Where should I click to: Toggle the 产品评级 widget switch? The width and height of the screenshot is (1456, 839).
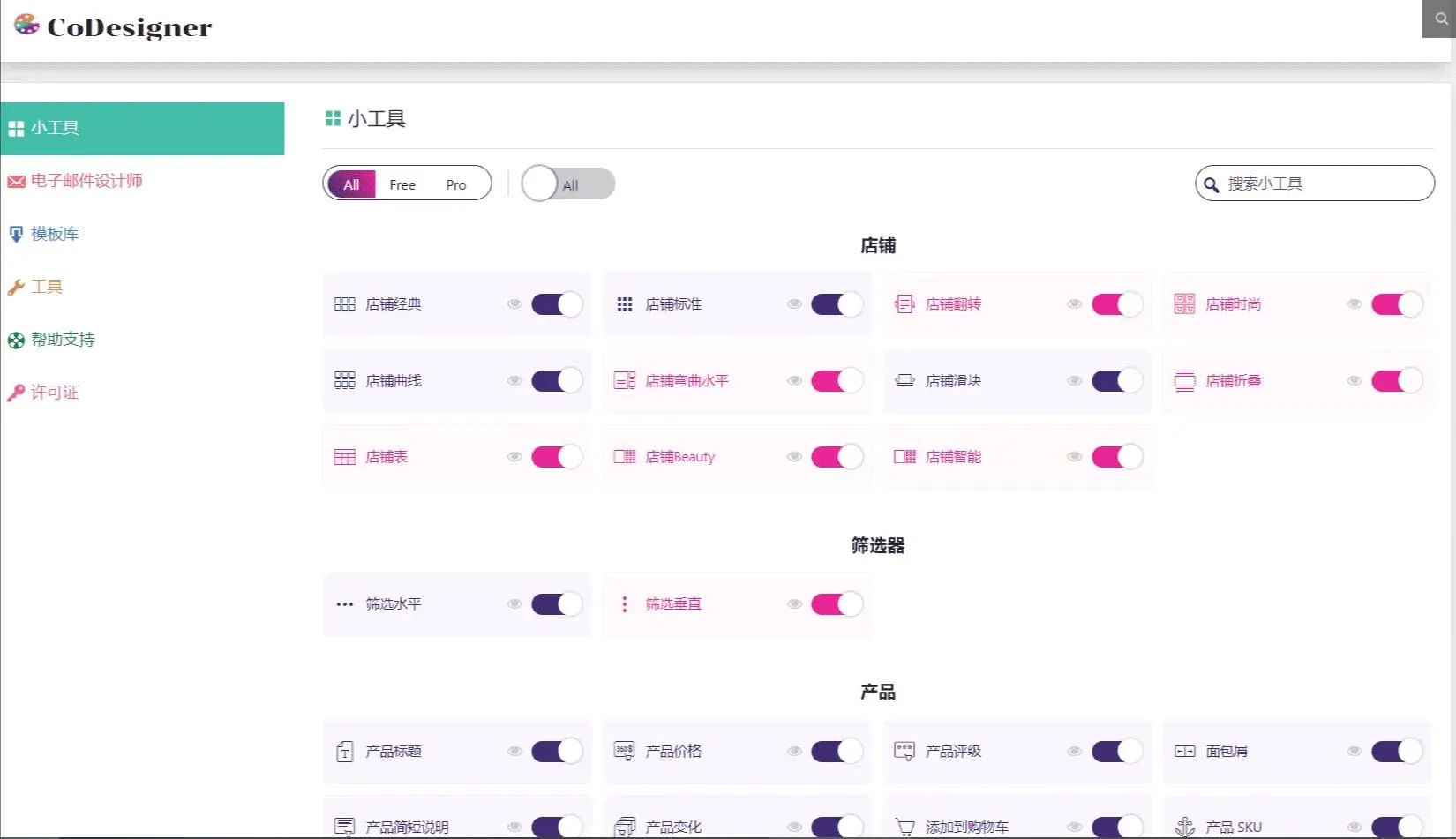1117,752
